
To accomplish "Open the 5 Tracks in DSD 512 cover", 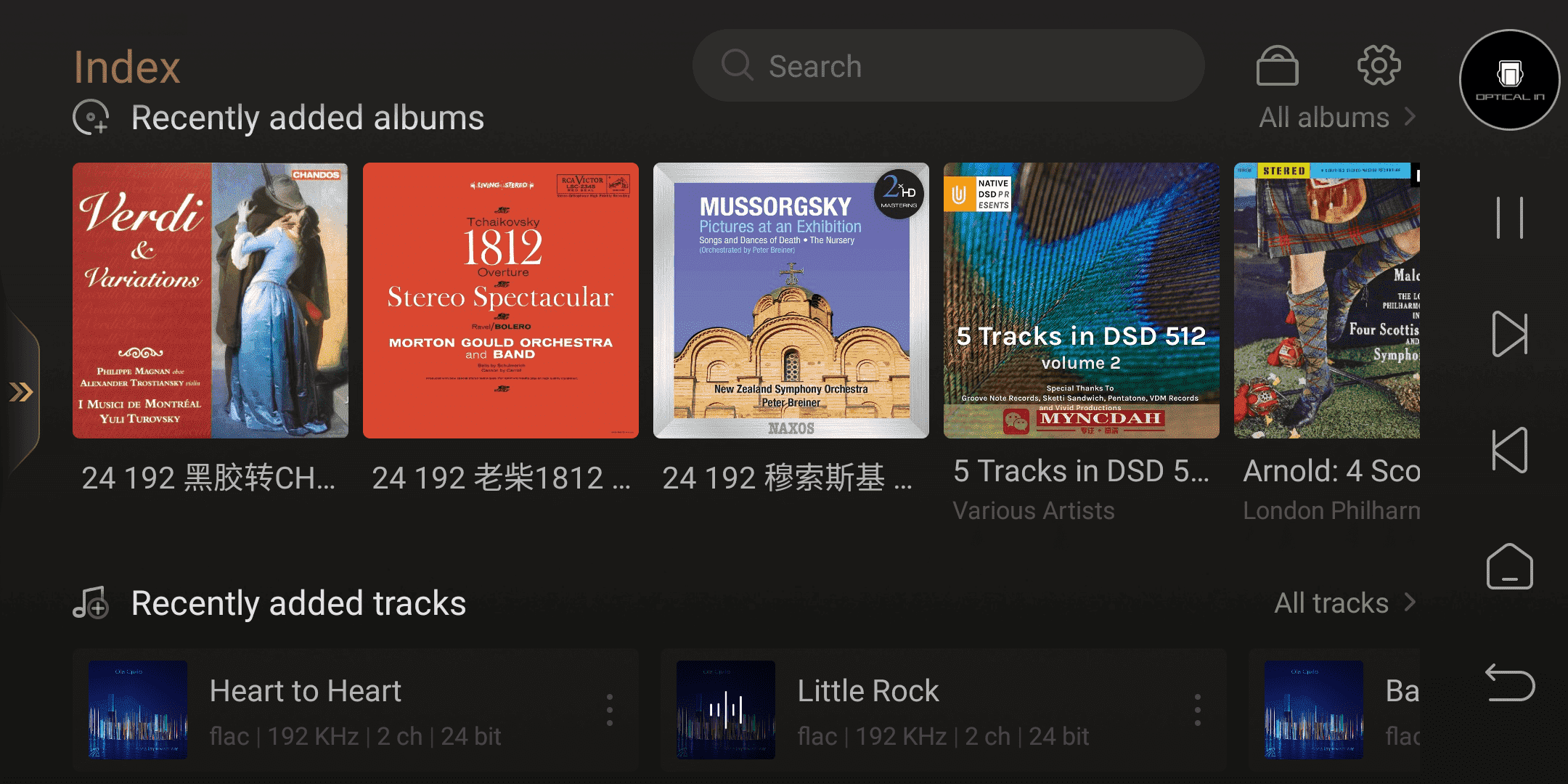I will (1082, 301).
